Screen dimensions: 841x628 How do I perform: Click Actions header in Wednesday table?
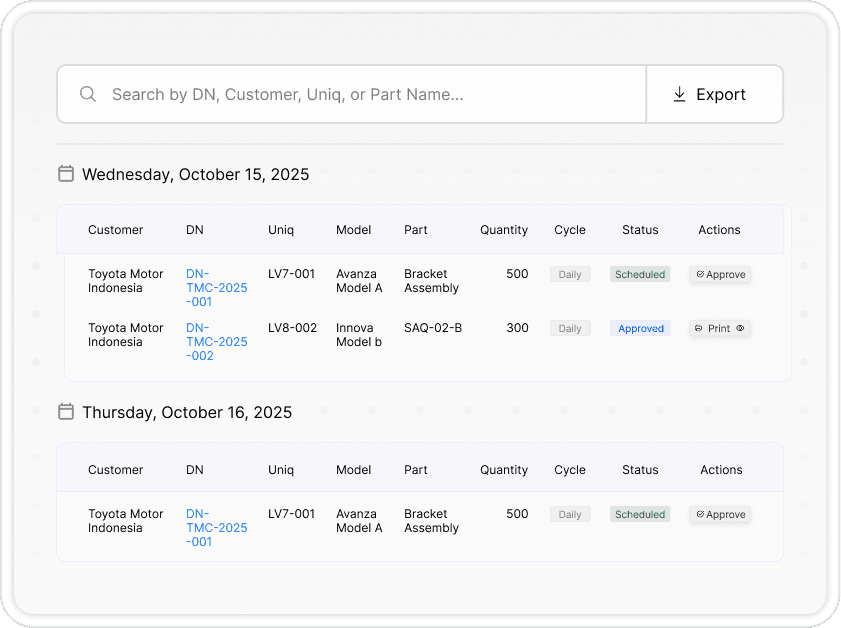coord(719,230)
